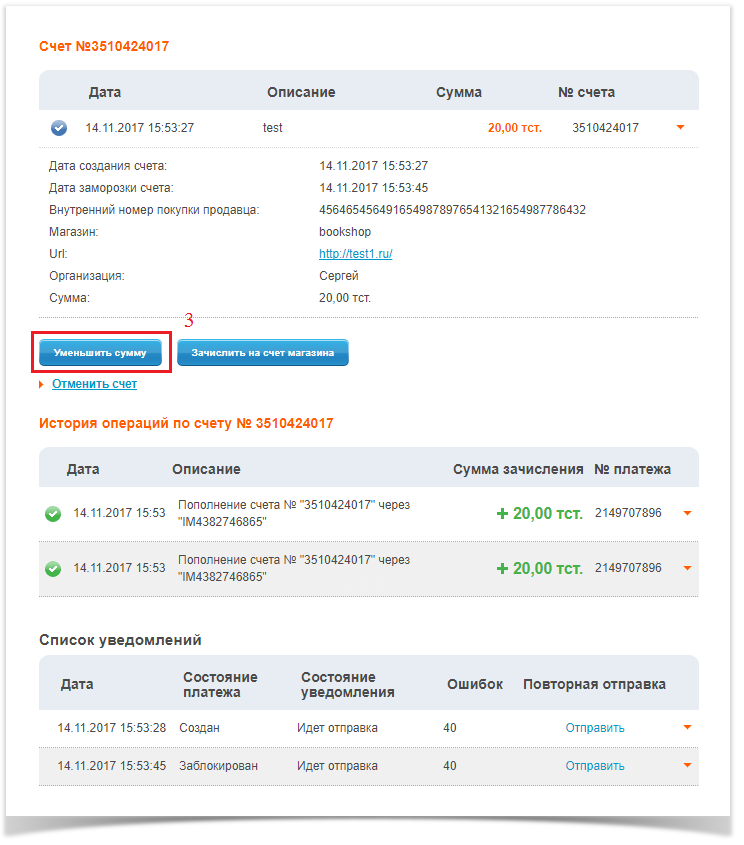744x845 pixels.
Task: Collapse invoice 3510424017 details with orange arrow
Action: (681, 128)
